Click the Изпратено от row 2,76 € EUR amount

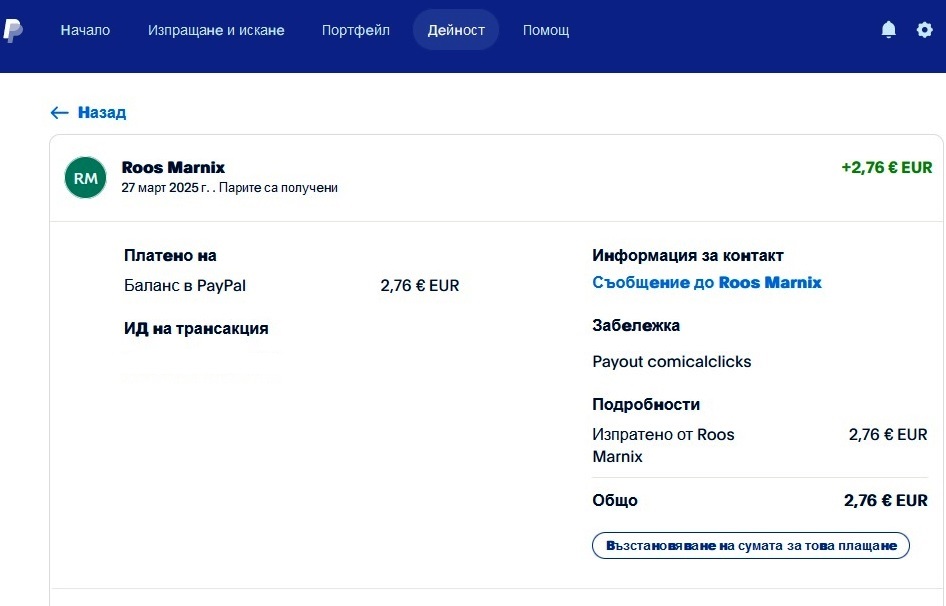pyautogui.click(x=888, y=435)
